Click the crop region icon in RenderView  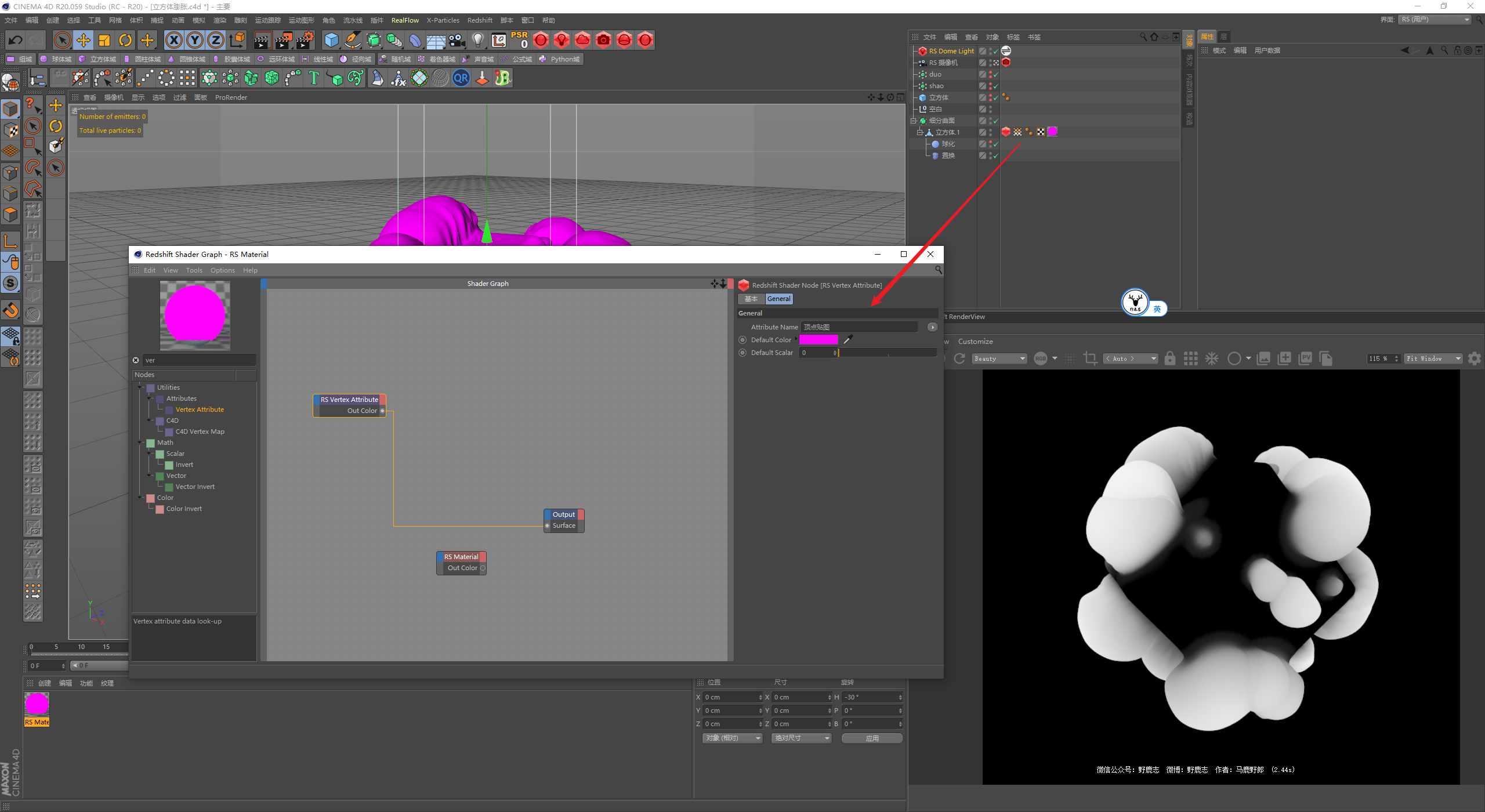[1090, 358]
